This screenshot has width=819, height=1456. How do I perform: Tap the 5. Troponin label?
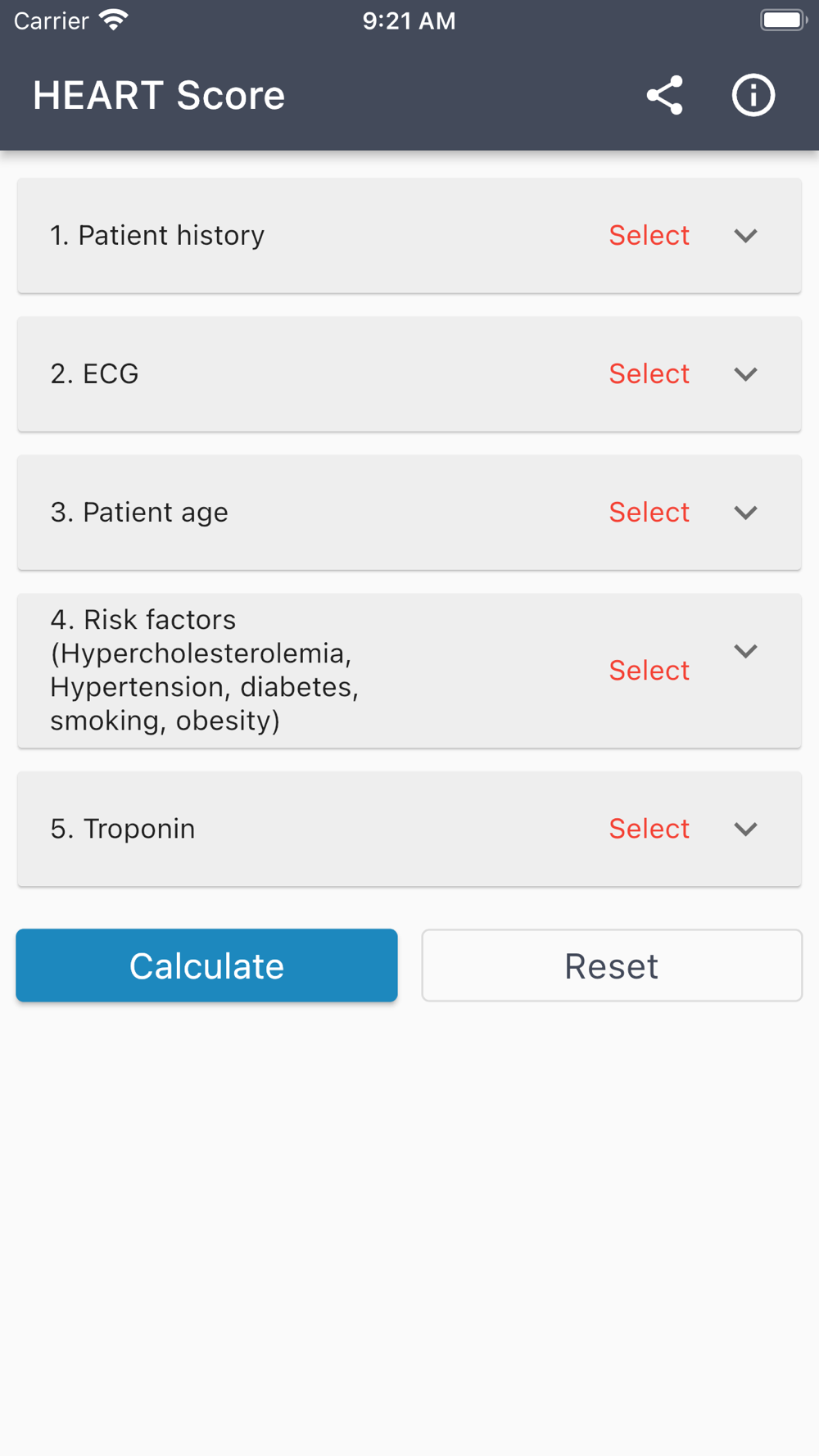coord(123,829)
